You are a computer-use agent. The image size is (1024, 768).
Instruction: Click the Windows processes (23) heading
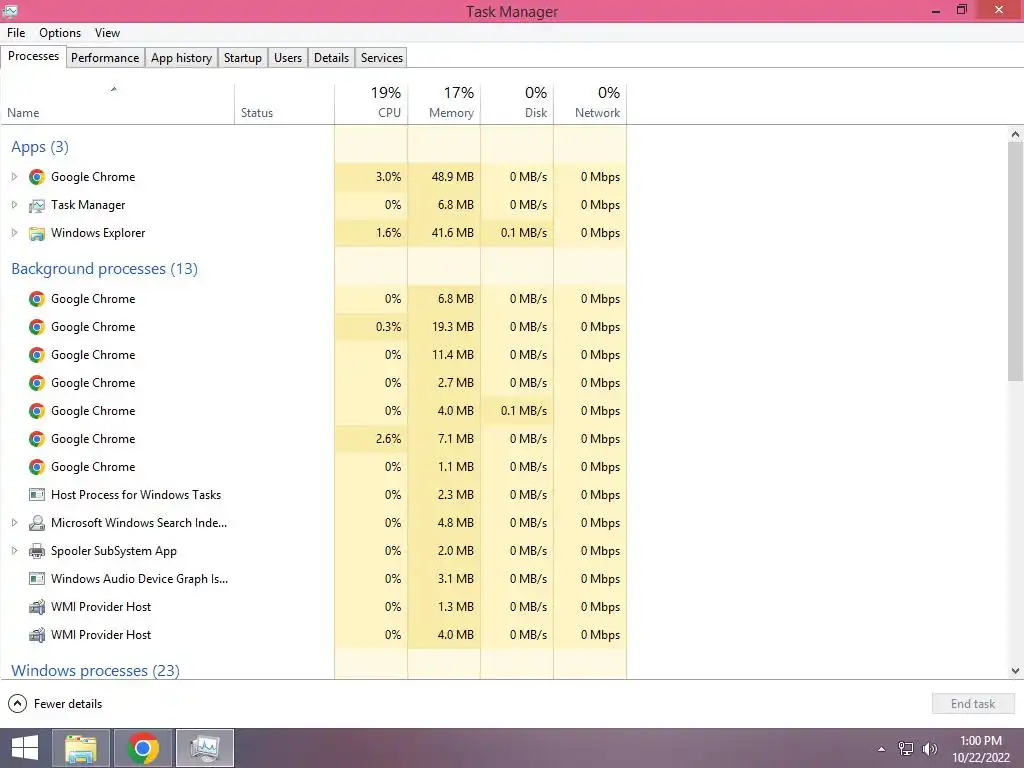[95, 671]
